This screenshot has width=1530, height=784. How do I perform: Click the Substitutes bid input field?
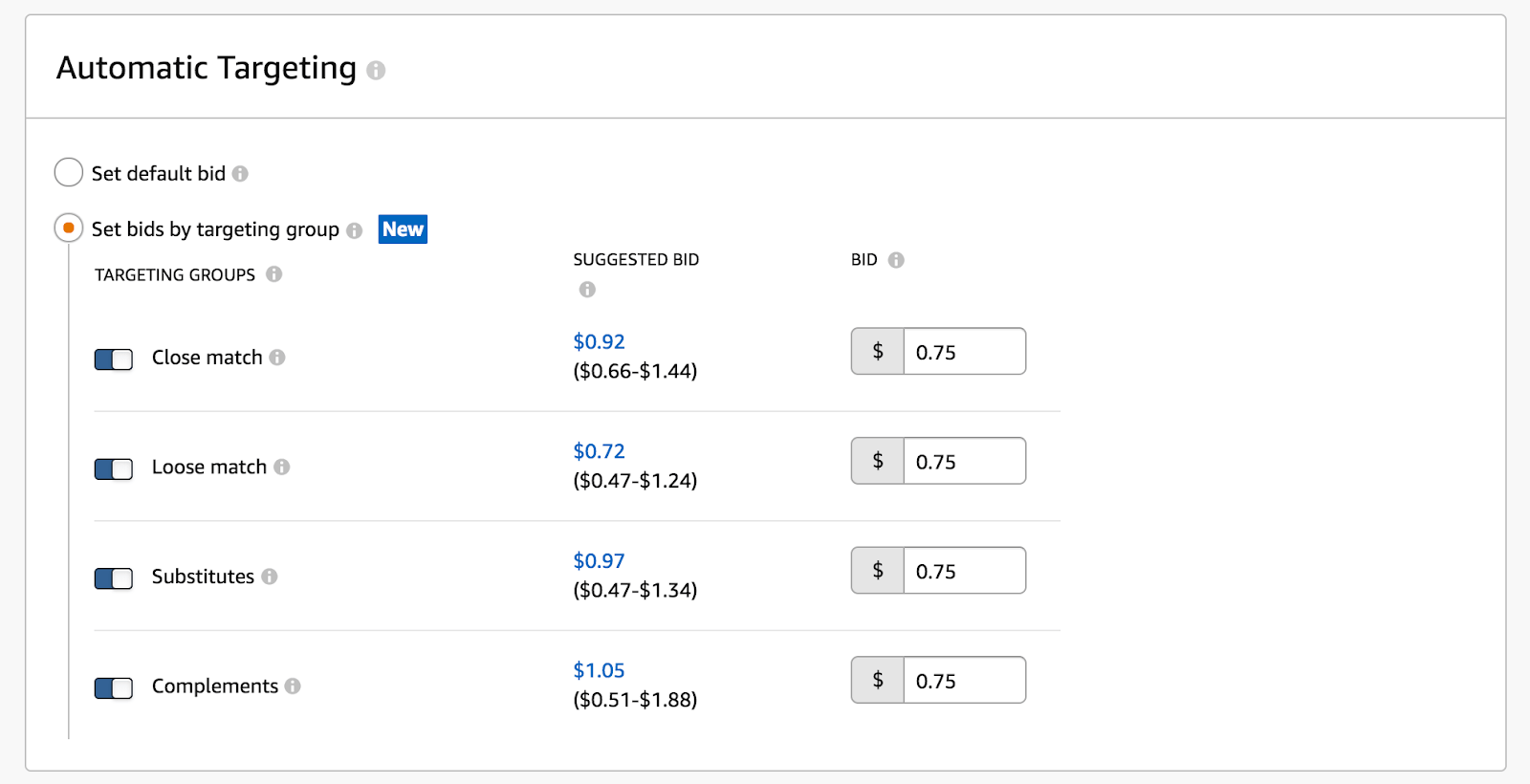click(964, 571)
